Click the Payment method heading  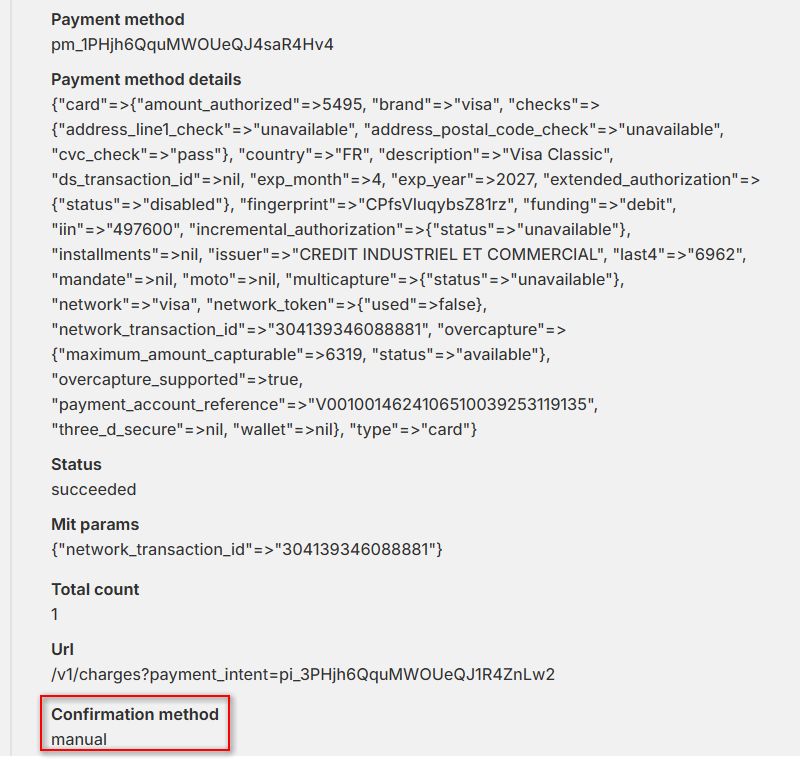click(x=117, y=19)
